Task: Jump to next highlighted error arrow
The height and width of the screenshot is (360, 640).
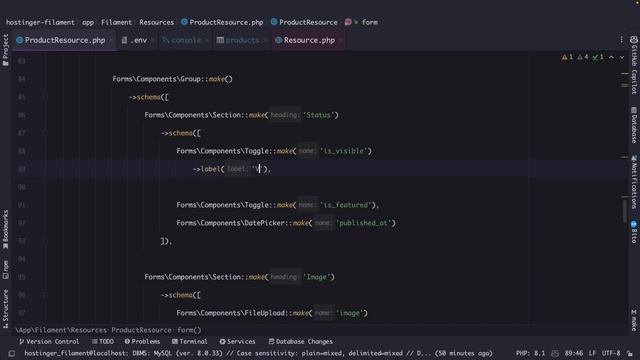Action: pos(622,57)
